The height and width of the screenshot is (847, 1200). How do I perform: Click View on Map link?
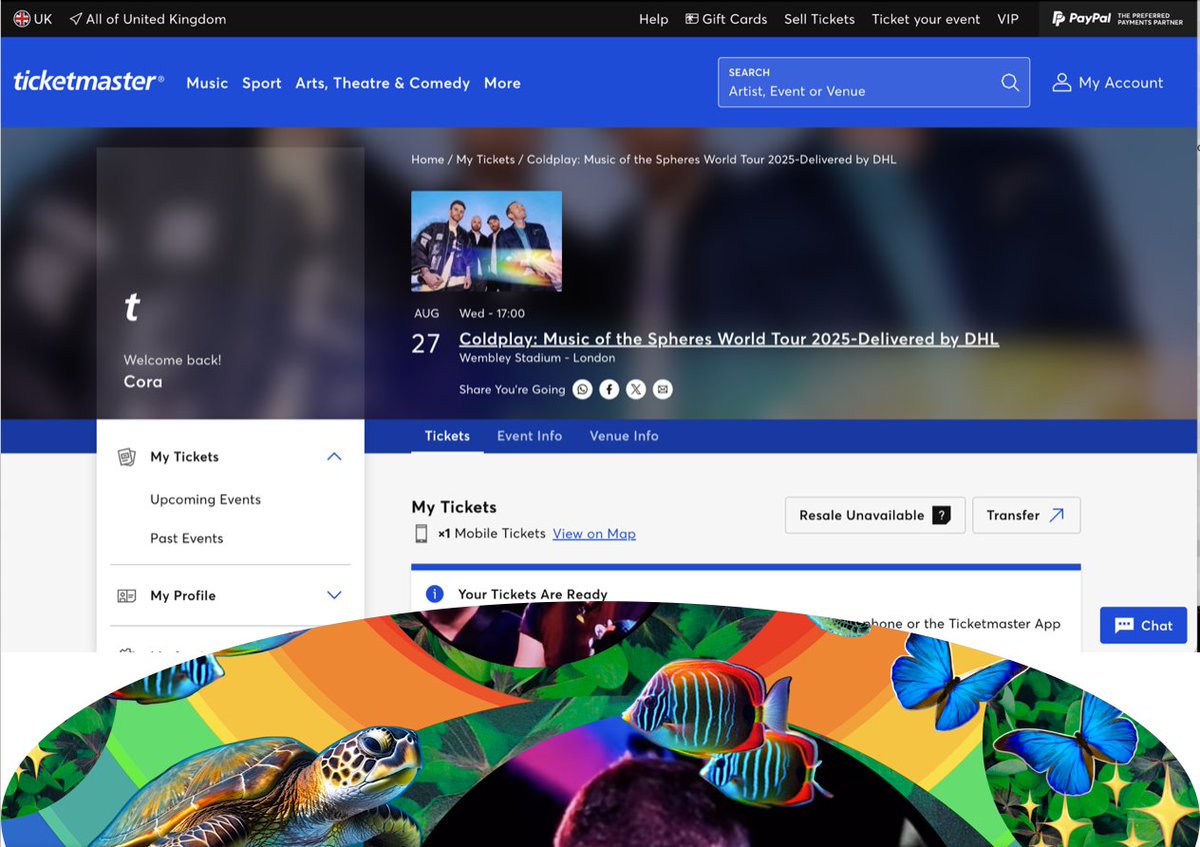[594, 534]
